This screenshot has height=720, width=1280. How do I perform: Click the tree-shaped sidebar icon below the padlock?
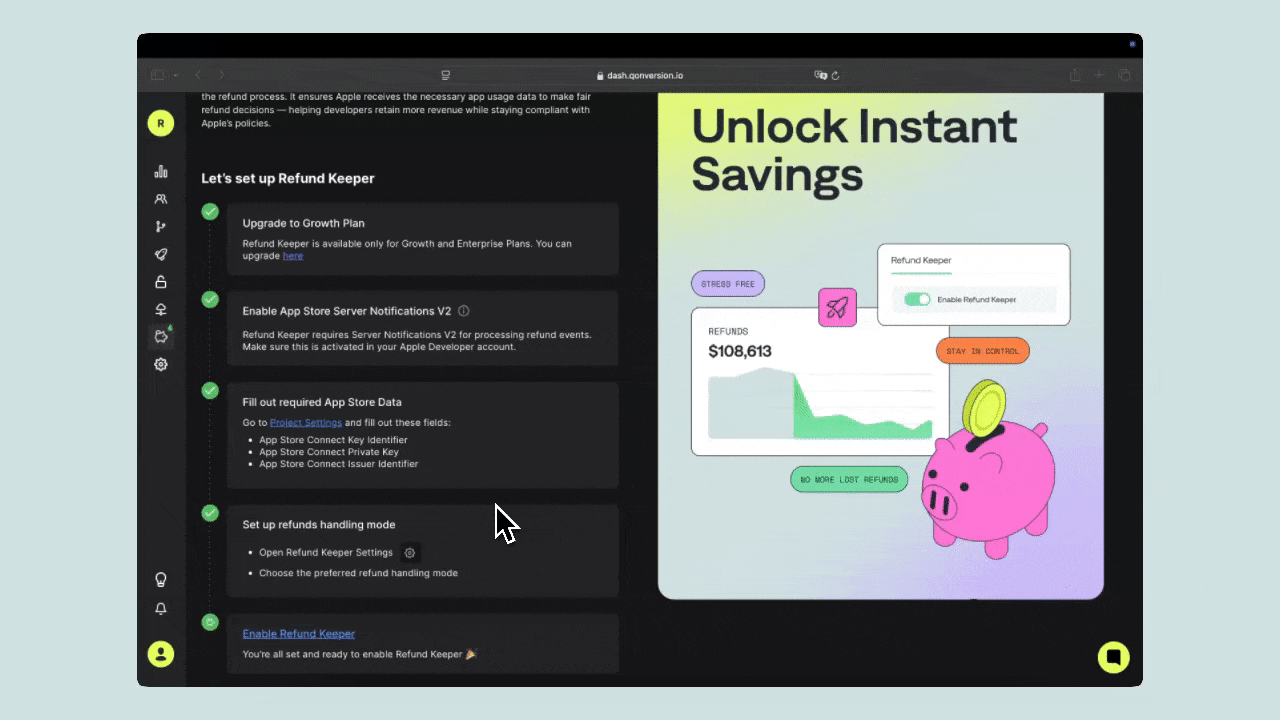tap(161, 309)
